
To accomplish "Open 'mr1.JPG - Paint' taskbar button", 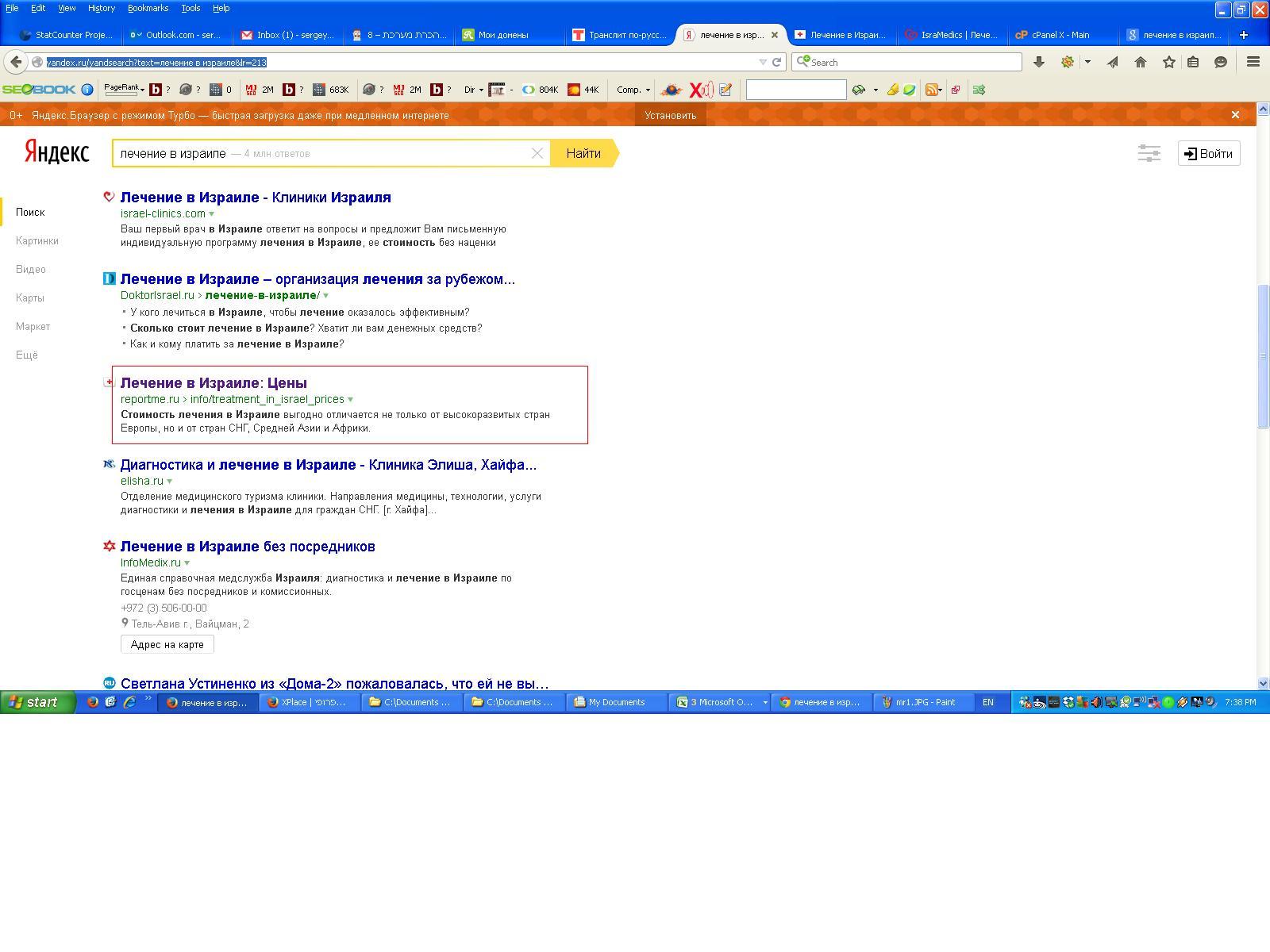I will click(926, 702).
